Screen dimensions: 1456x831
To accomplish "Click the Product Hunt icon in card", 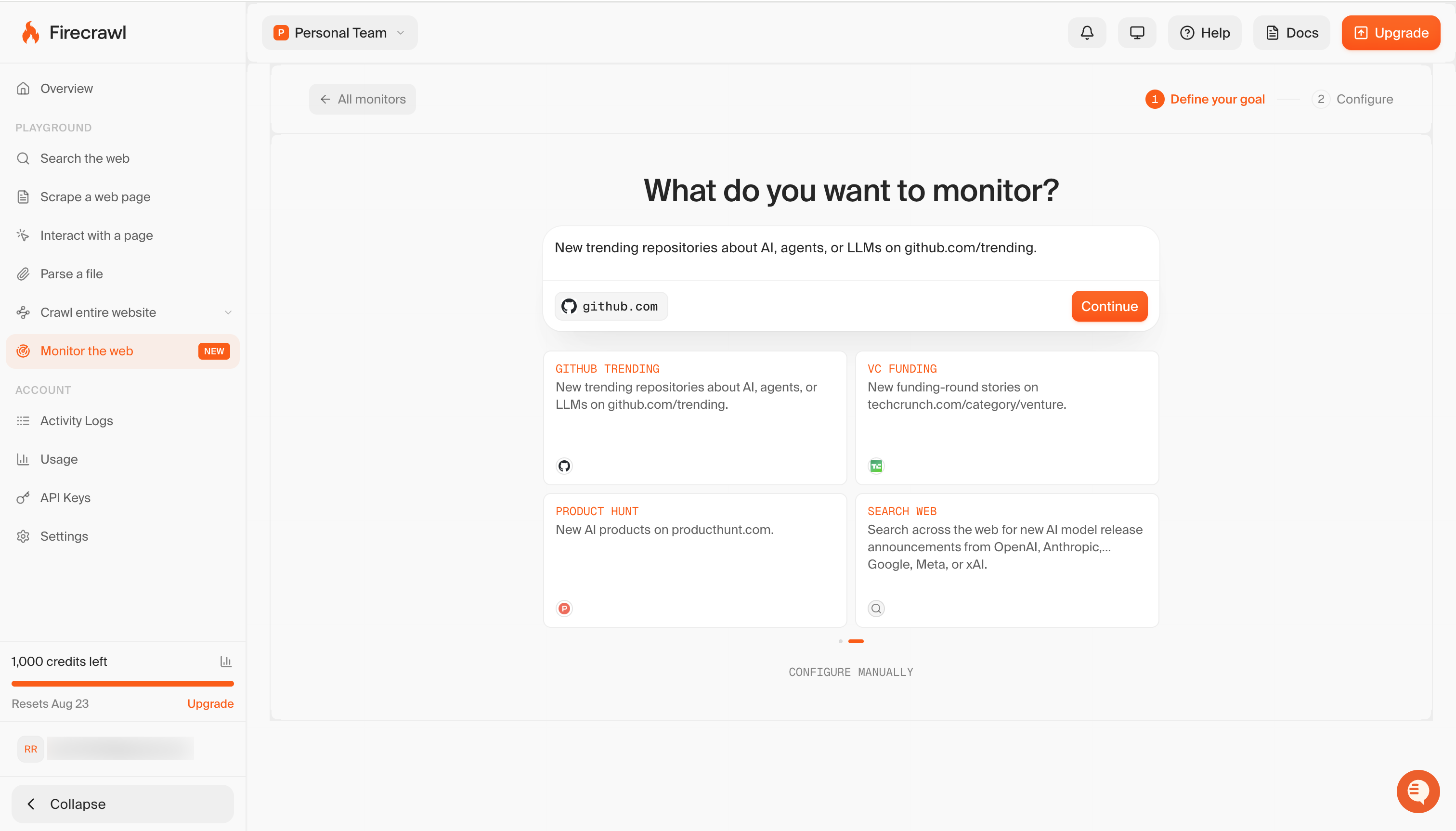I will click(564, 609).
